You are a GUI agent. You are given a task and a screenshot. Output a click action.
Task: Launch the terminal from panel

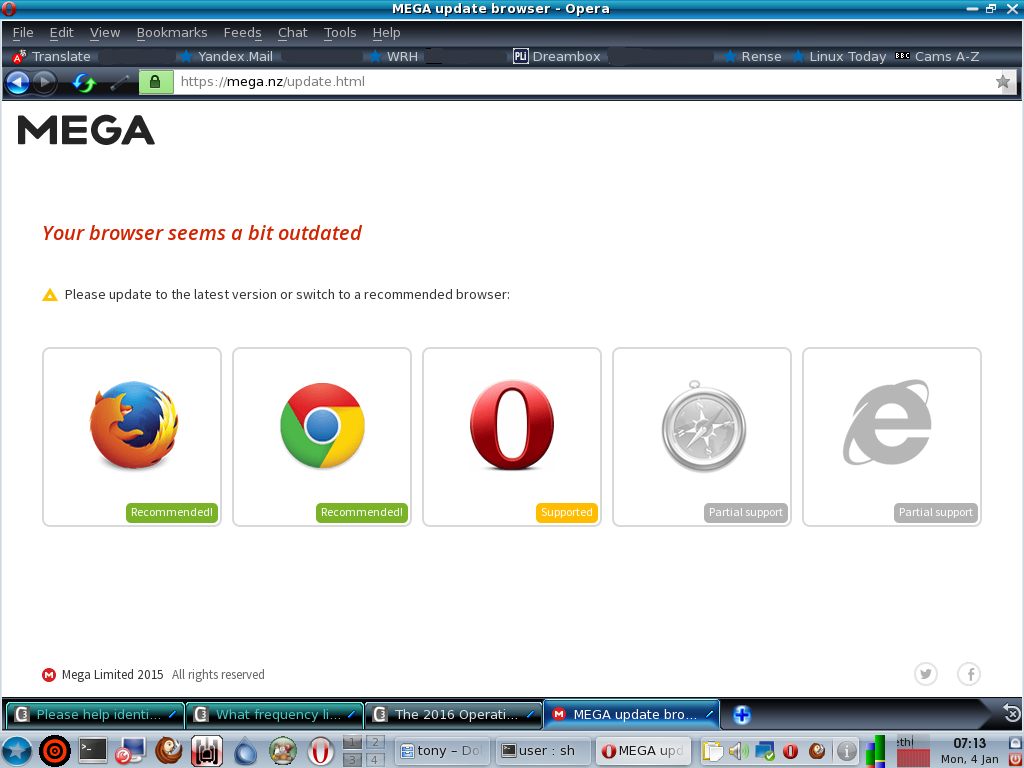tap(93, 750)
